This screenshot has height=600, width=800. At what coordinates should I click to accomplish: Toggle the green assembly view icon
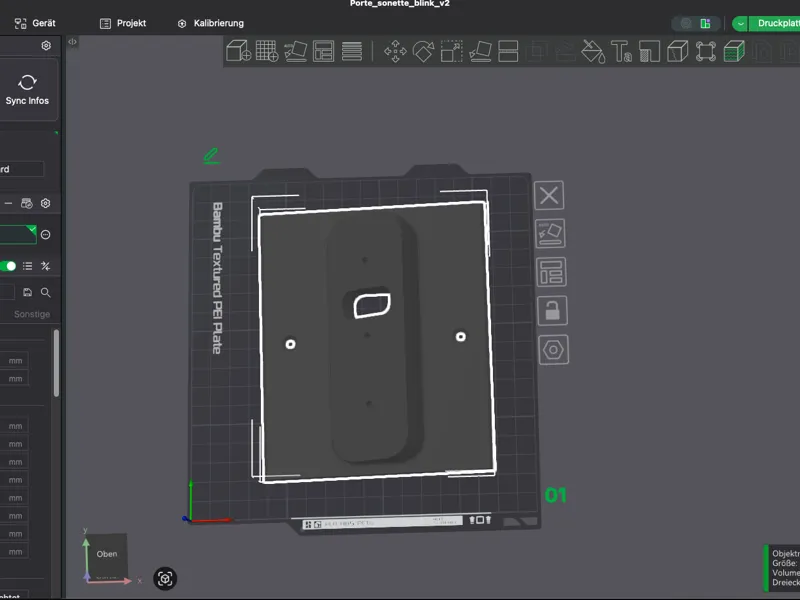pos(734,52)
